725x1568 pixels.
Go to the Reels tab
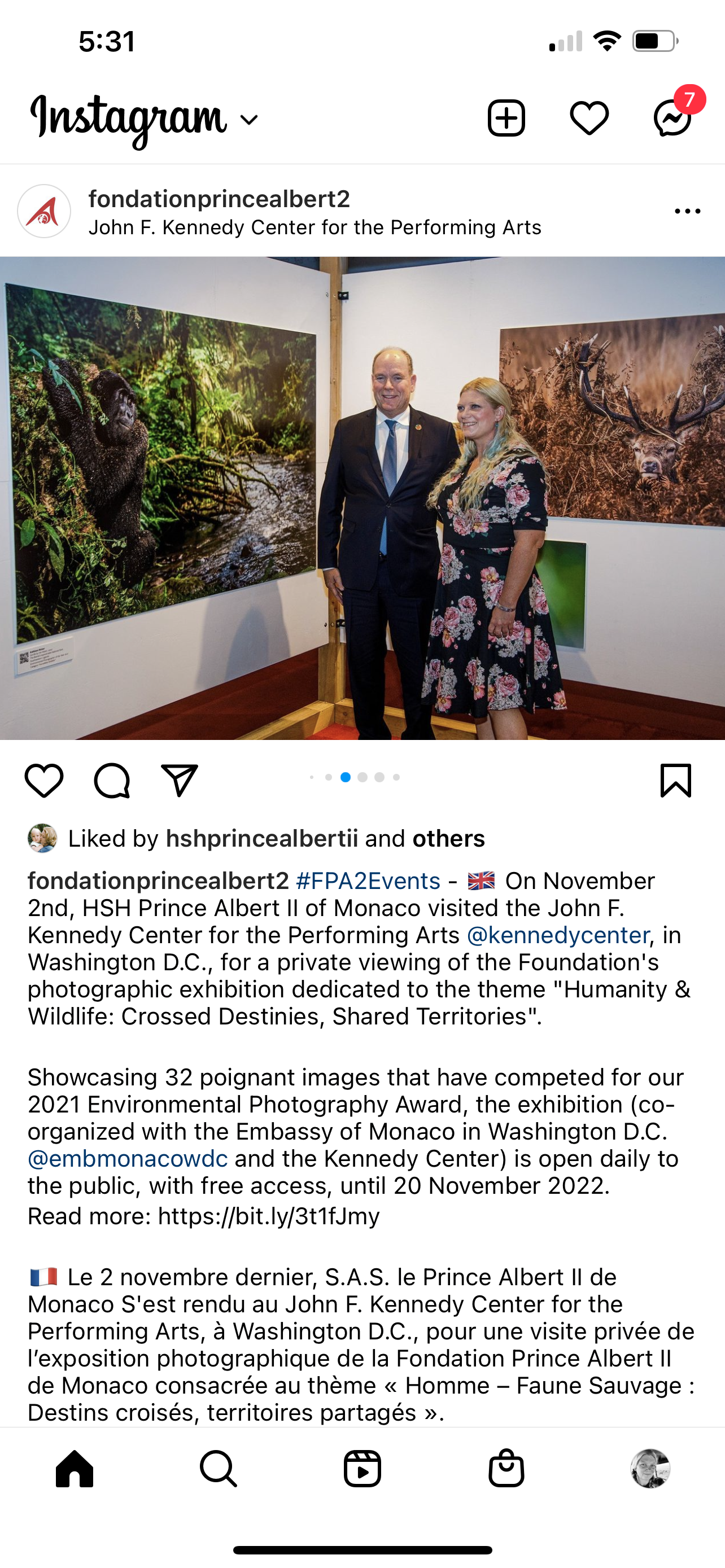pyautogui.click(x=362, y=1469)
